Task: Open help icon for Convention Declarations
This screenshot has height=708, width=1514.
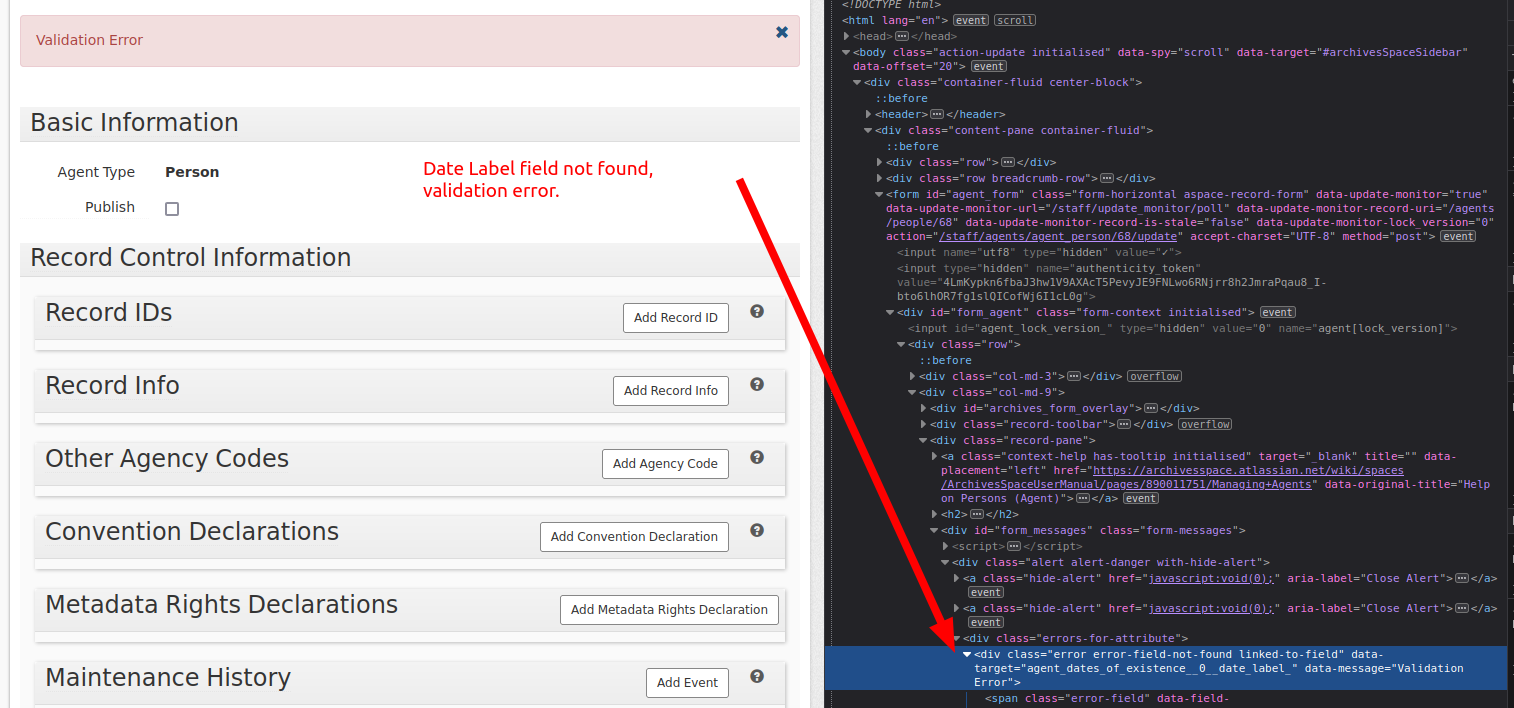Action: pyautogui.click(x=757, y=530)
